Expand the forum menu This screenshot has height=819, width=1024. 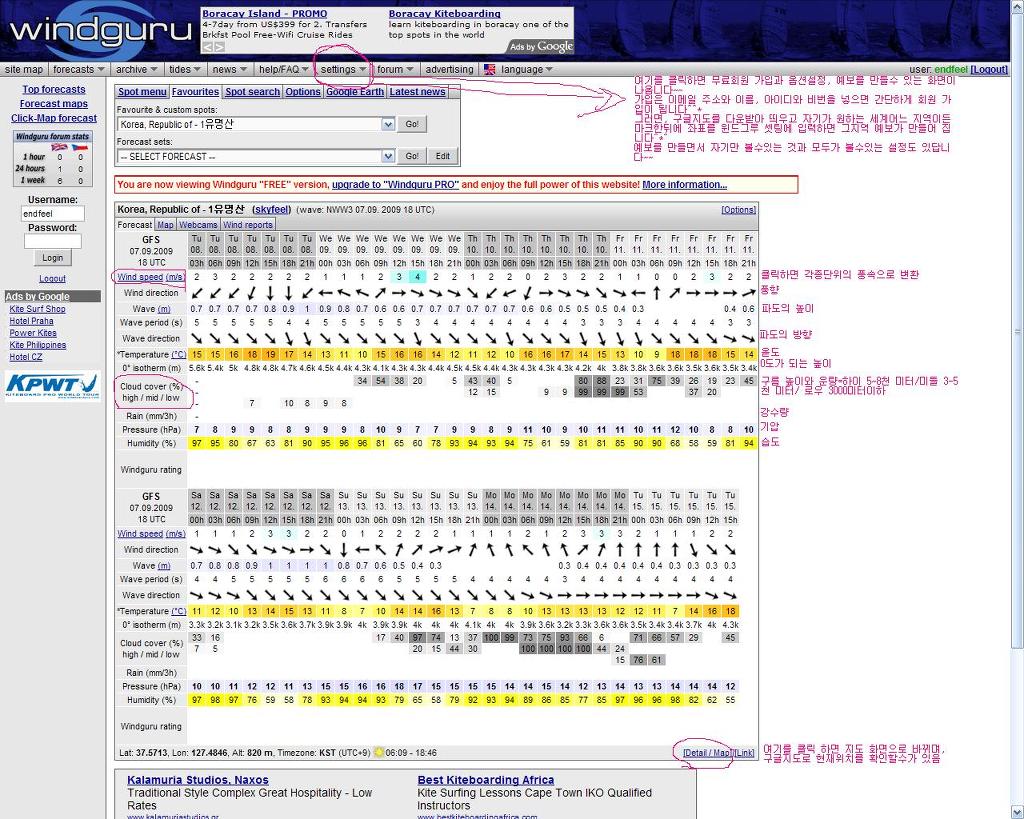395,69
